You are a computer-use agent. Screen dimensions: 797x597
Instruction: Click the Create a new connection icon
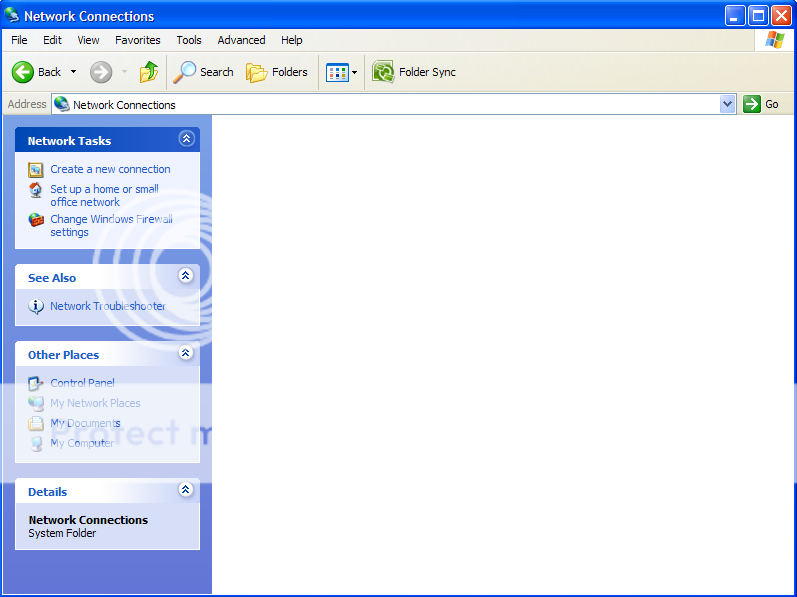tap(36, 170)
